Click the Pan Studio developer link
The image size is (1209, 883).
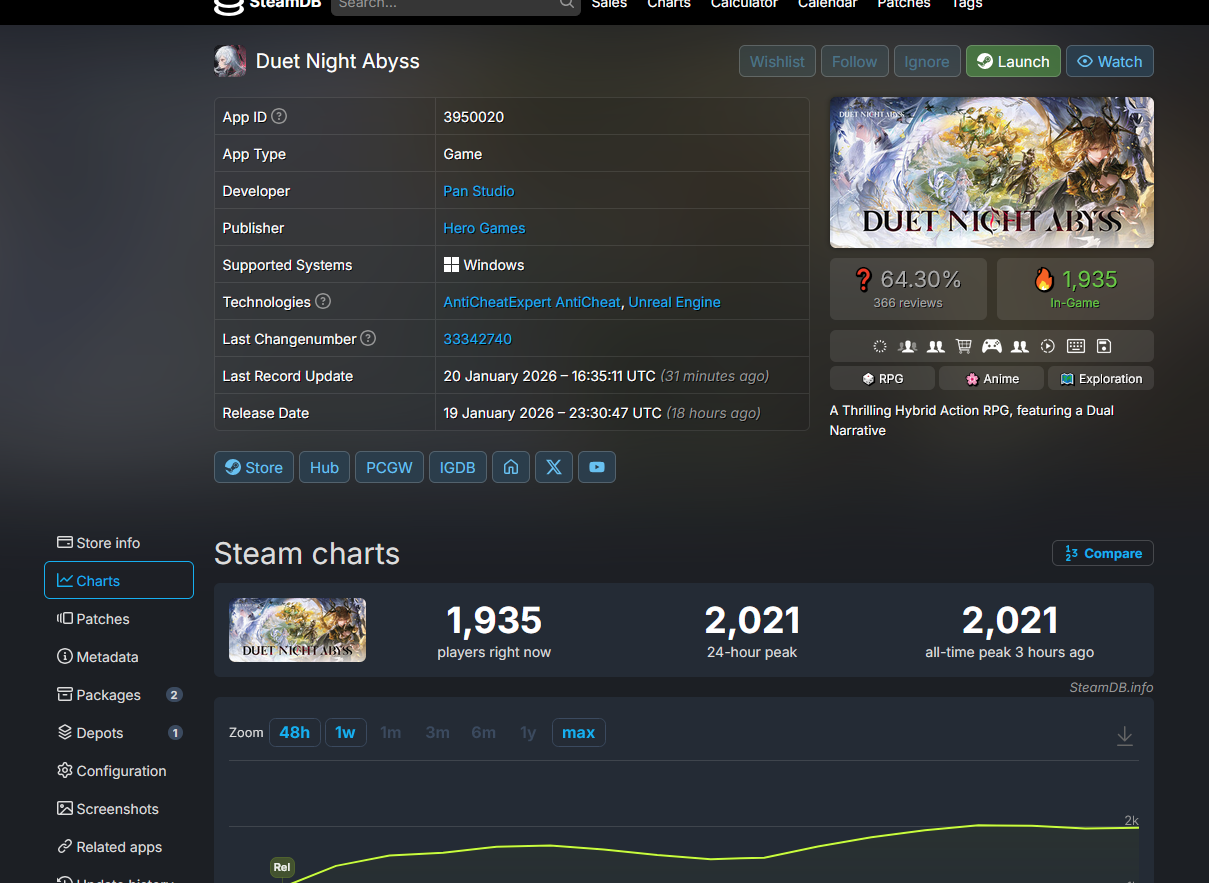(479, 191)
